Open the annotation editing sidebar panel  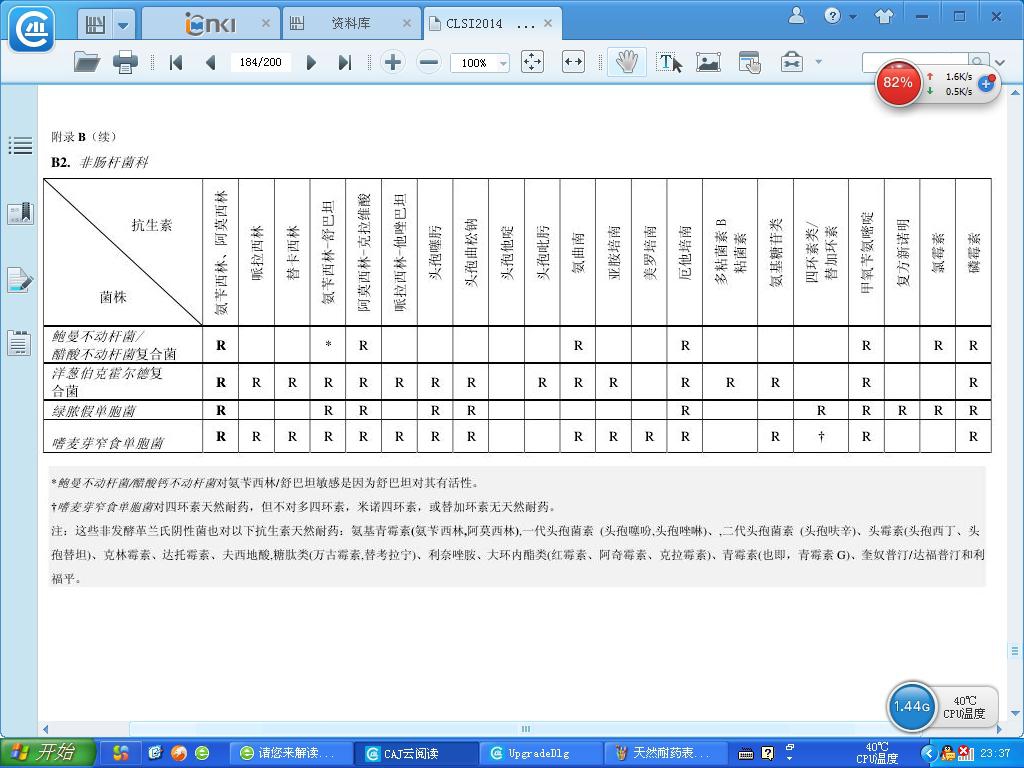[20, 280]
